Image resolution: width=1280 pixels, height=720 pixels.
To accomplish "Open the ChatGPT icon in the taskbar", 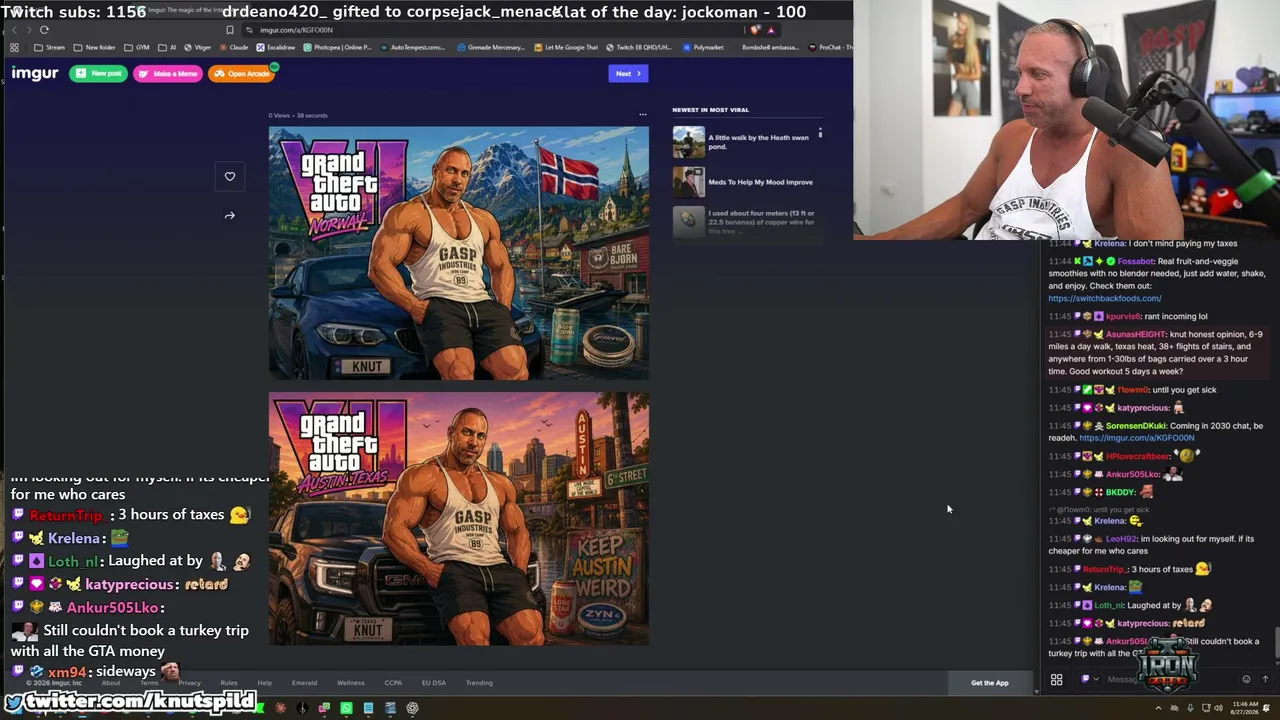I will 412,708.
